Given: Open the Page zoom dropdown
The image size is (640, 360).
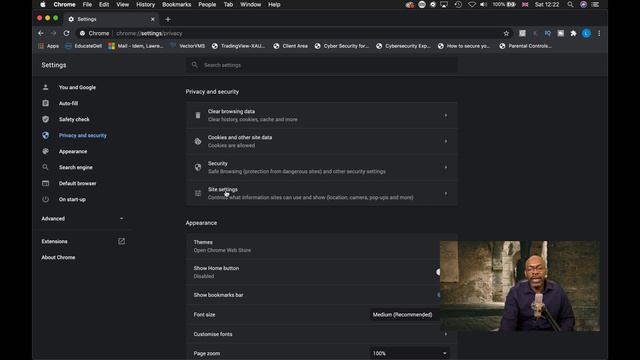Looking at the screenshot, I should point(409,353).
